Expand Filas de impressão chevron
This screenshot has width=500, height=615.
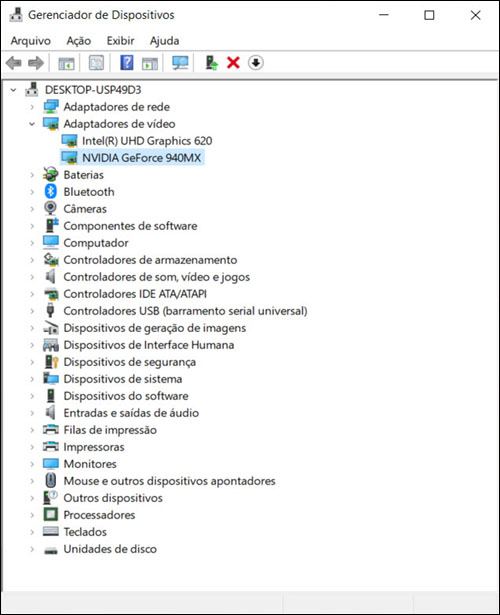pos(32,430)
